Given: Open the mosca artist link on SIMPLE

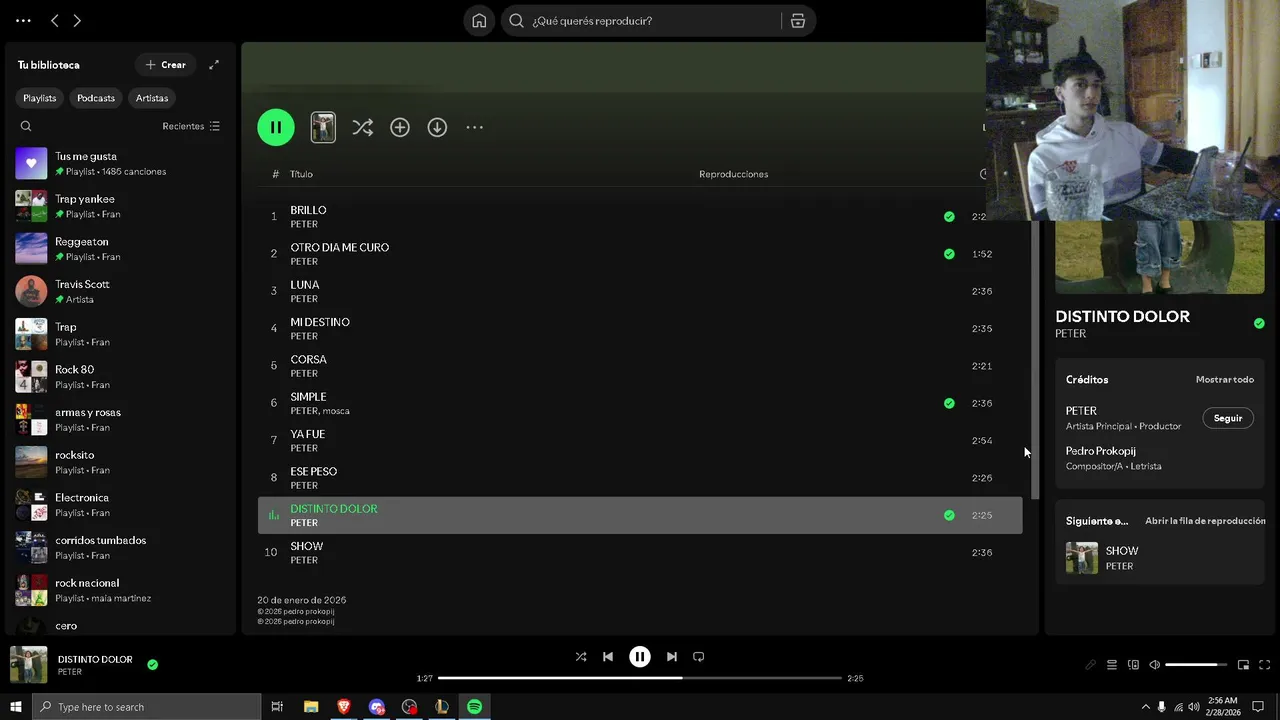Looking at the screenshot, I should [x=336, y=411].
